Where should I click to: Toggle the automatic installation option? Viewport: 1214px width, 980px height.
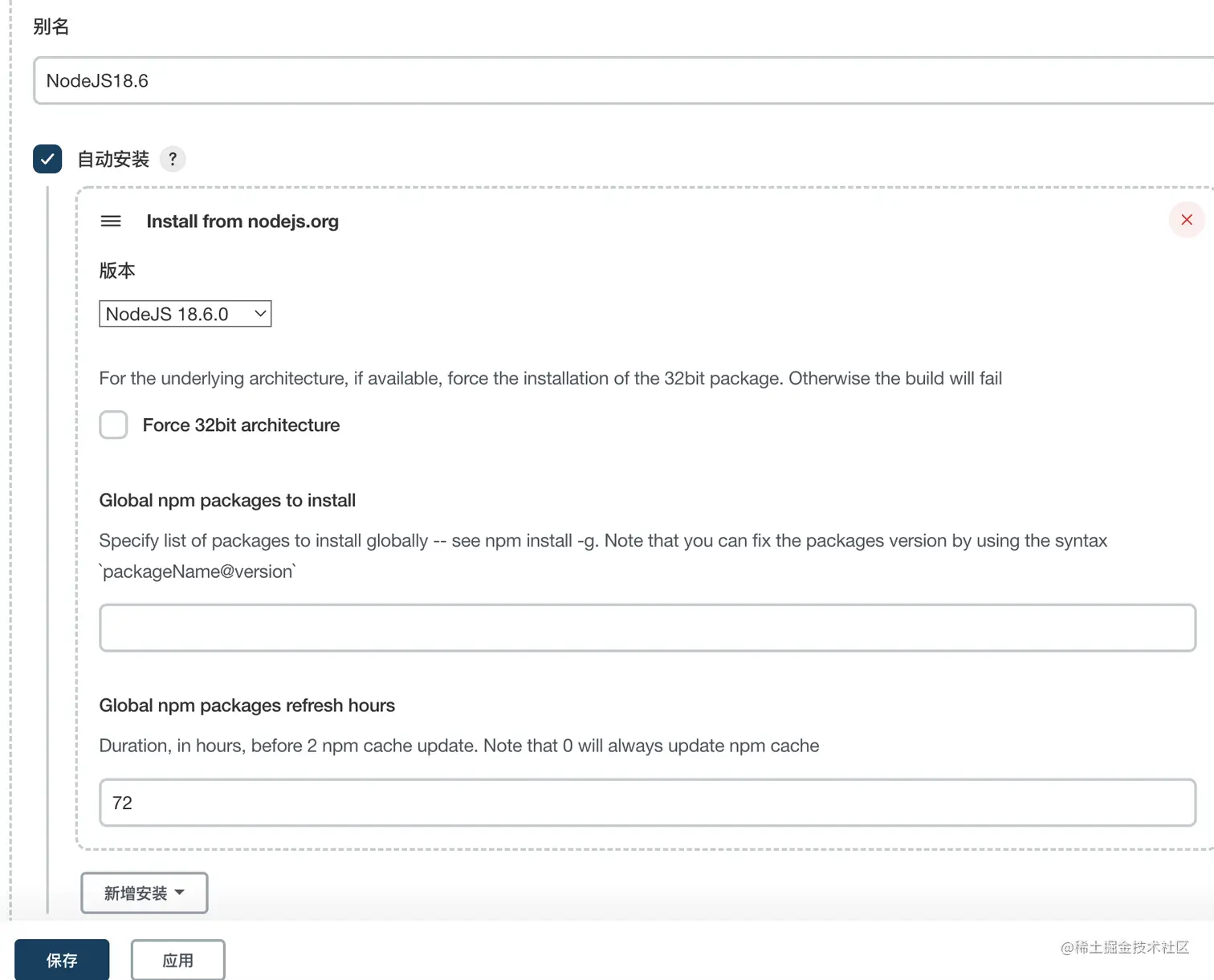47,159
